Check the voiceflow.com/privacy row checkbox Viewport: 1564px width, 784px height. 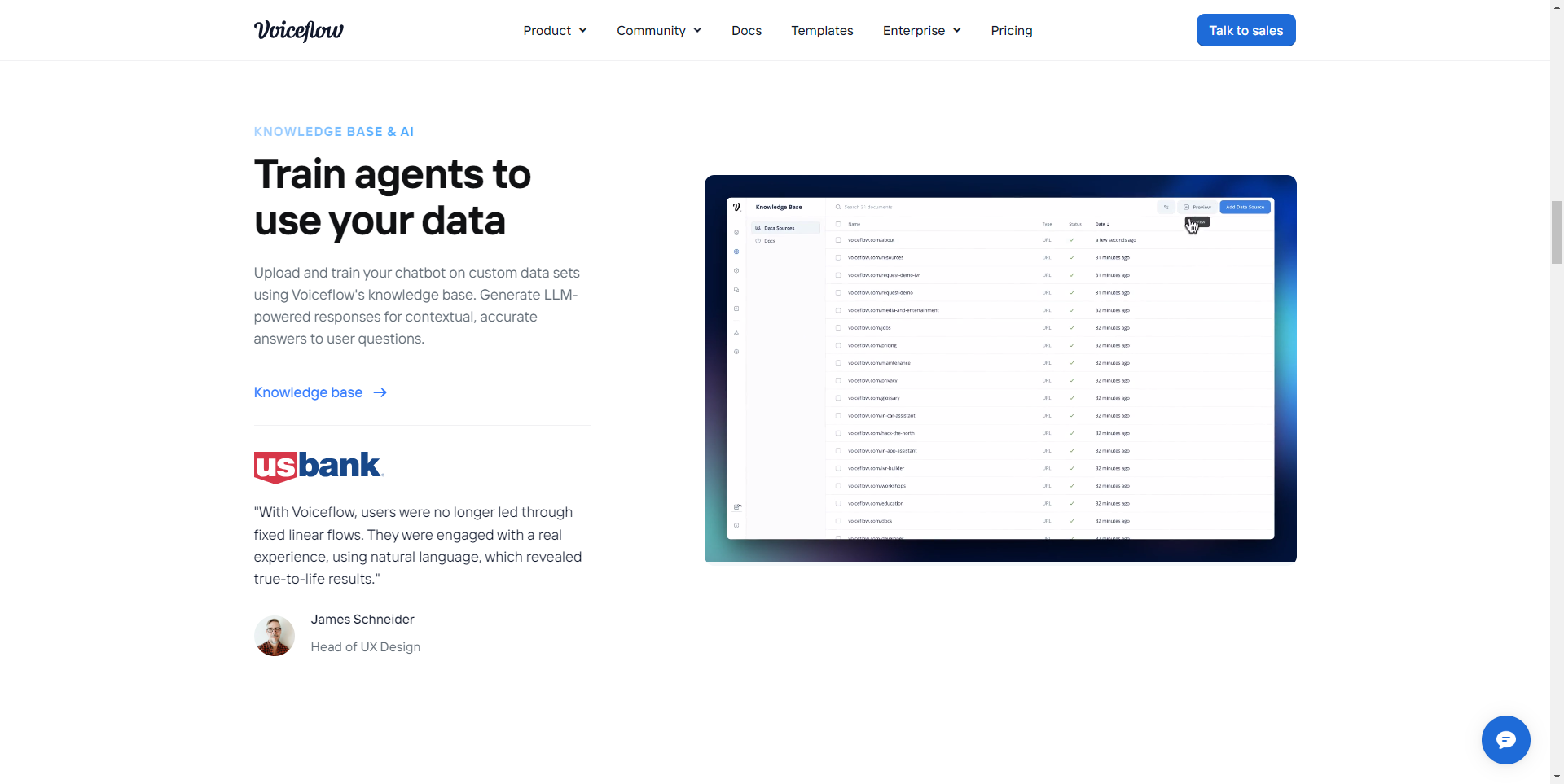pyautogui.click(x=838, y=380)
